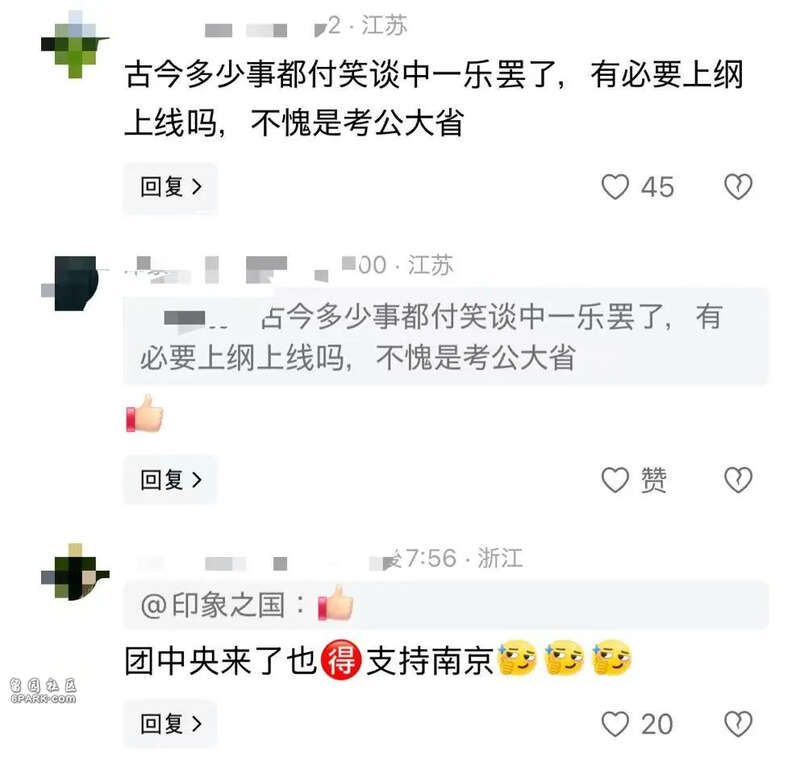Open the first commenter's green pixelated avatar
This screenshot has height=757, width=800.
[x=75, y=44]
